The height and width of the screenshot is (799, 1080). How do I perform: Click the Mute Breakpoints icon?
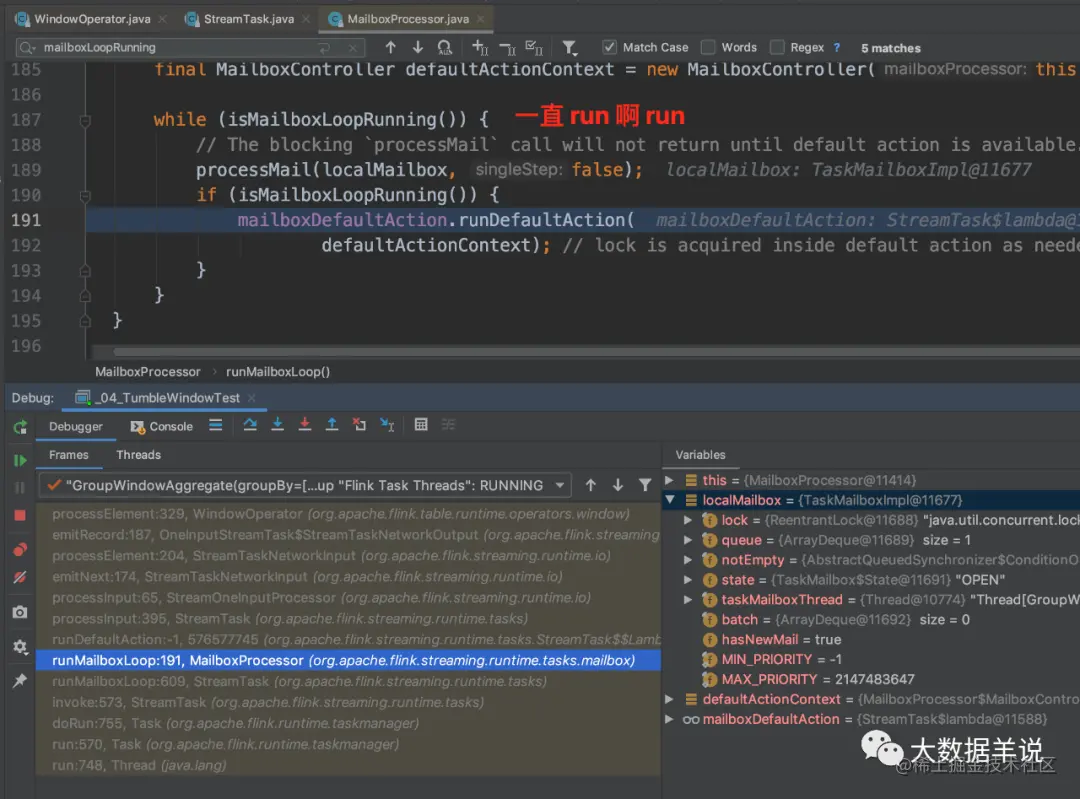click(20, 577)
